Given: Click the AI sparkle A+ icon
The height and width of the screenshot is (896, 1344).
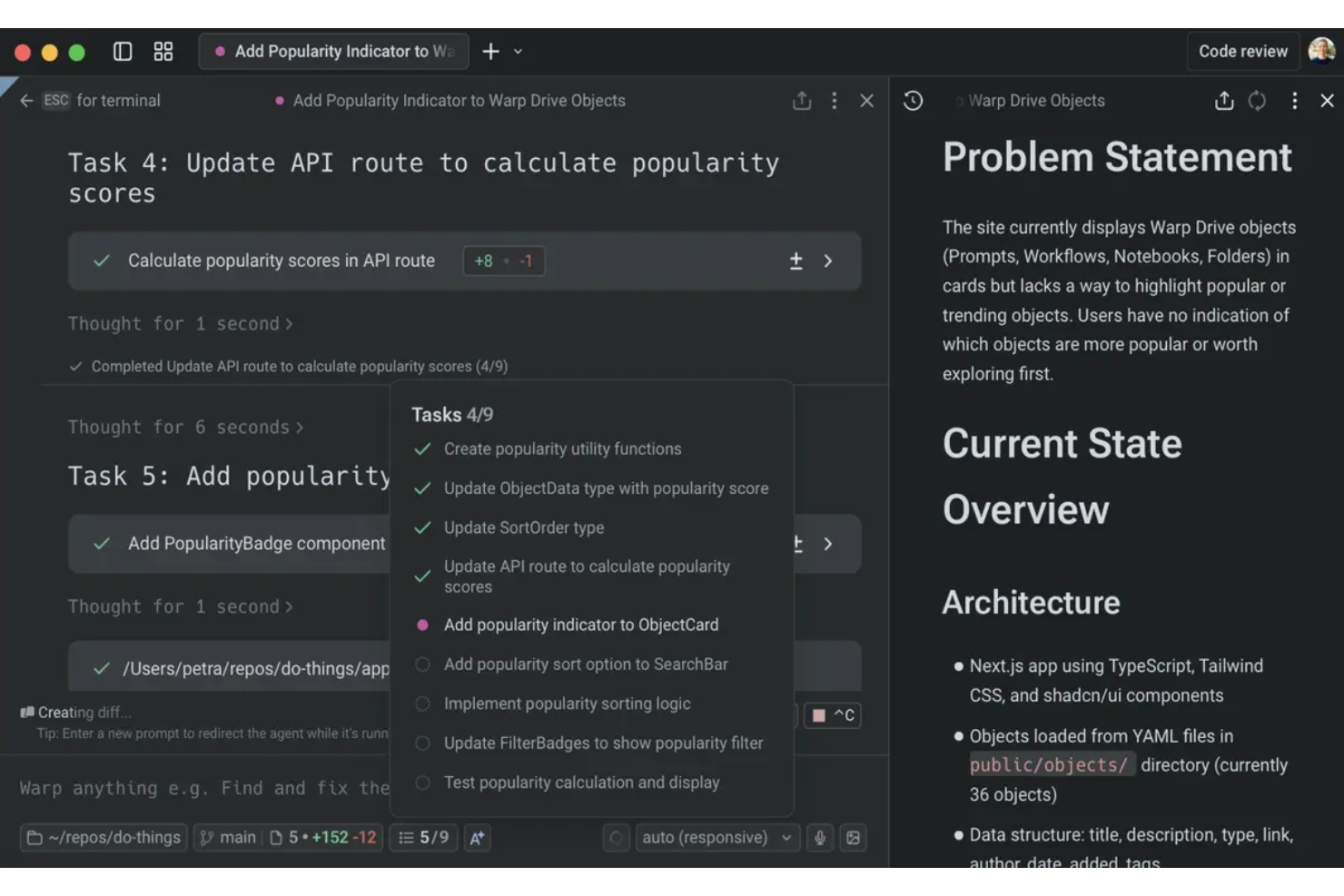Looking at the screenshot, I should tap(477, 838).
